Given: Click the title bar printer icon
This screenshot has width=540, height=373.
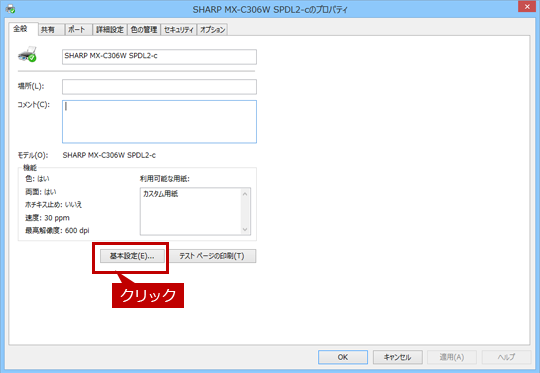Looking at the screenshot, I should pyautogui.click(x=10, y=9).
